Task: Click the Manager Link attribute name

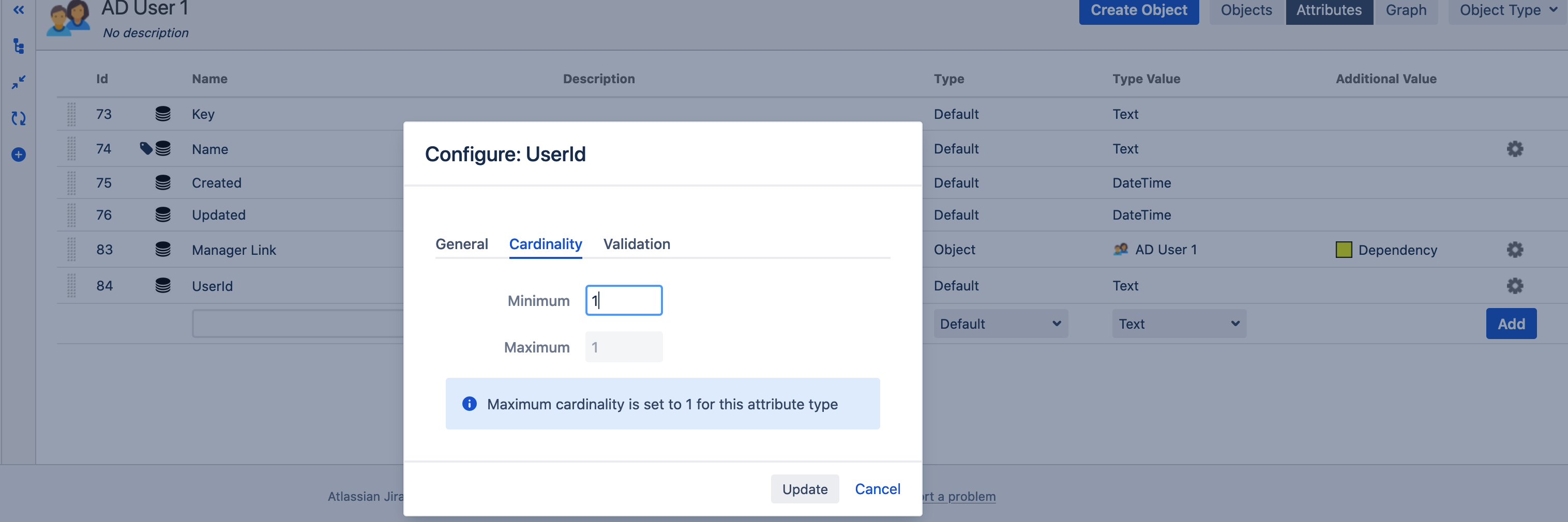Action: click(x=234, y=250)
